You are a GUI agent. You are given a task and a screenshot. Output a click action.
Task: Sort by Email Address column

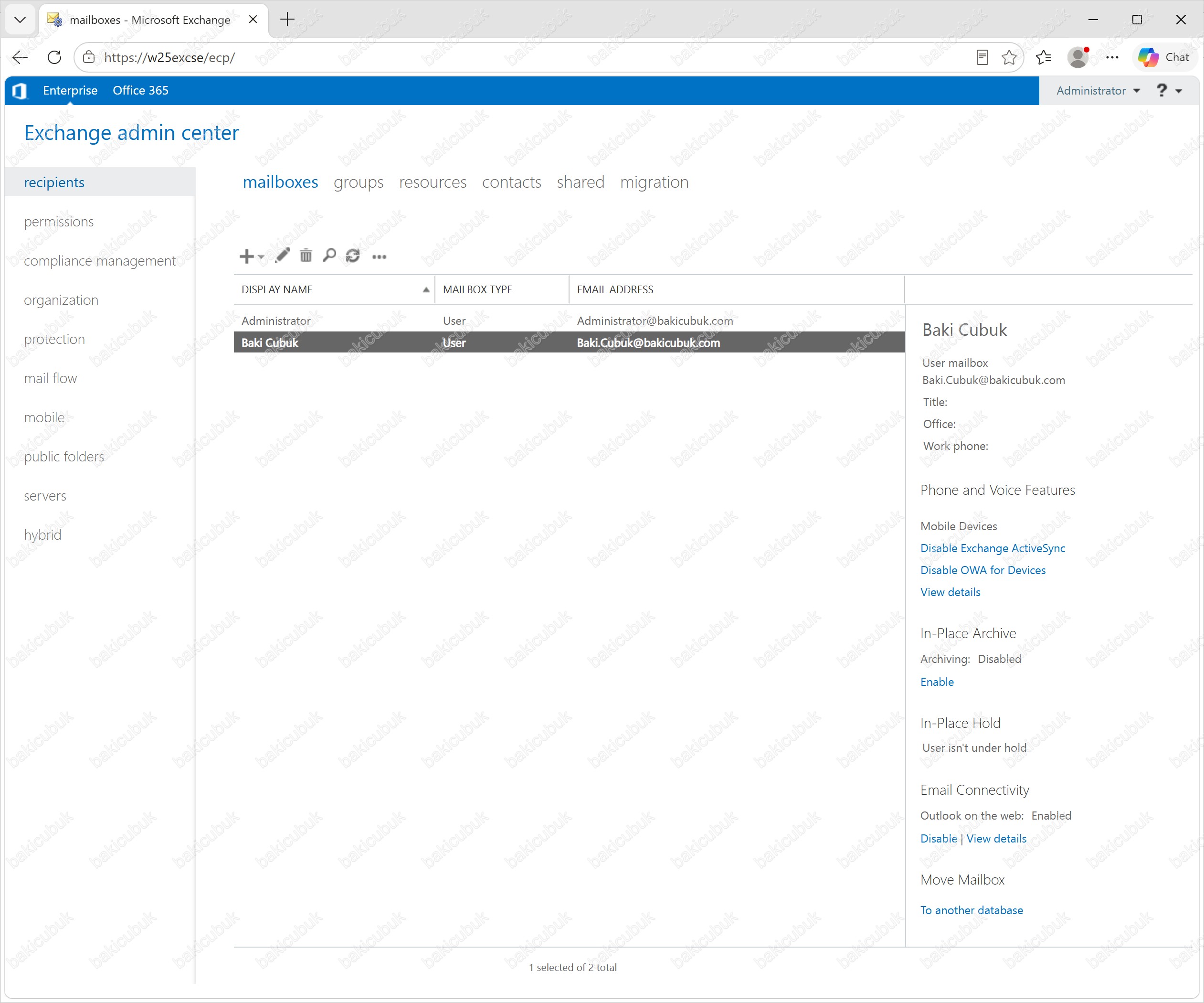tap(737, 289)
